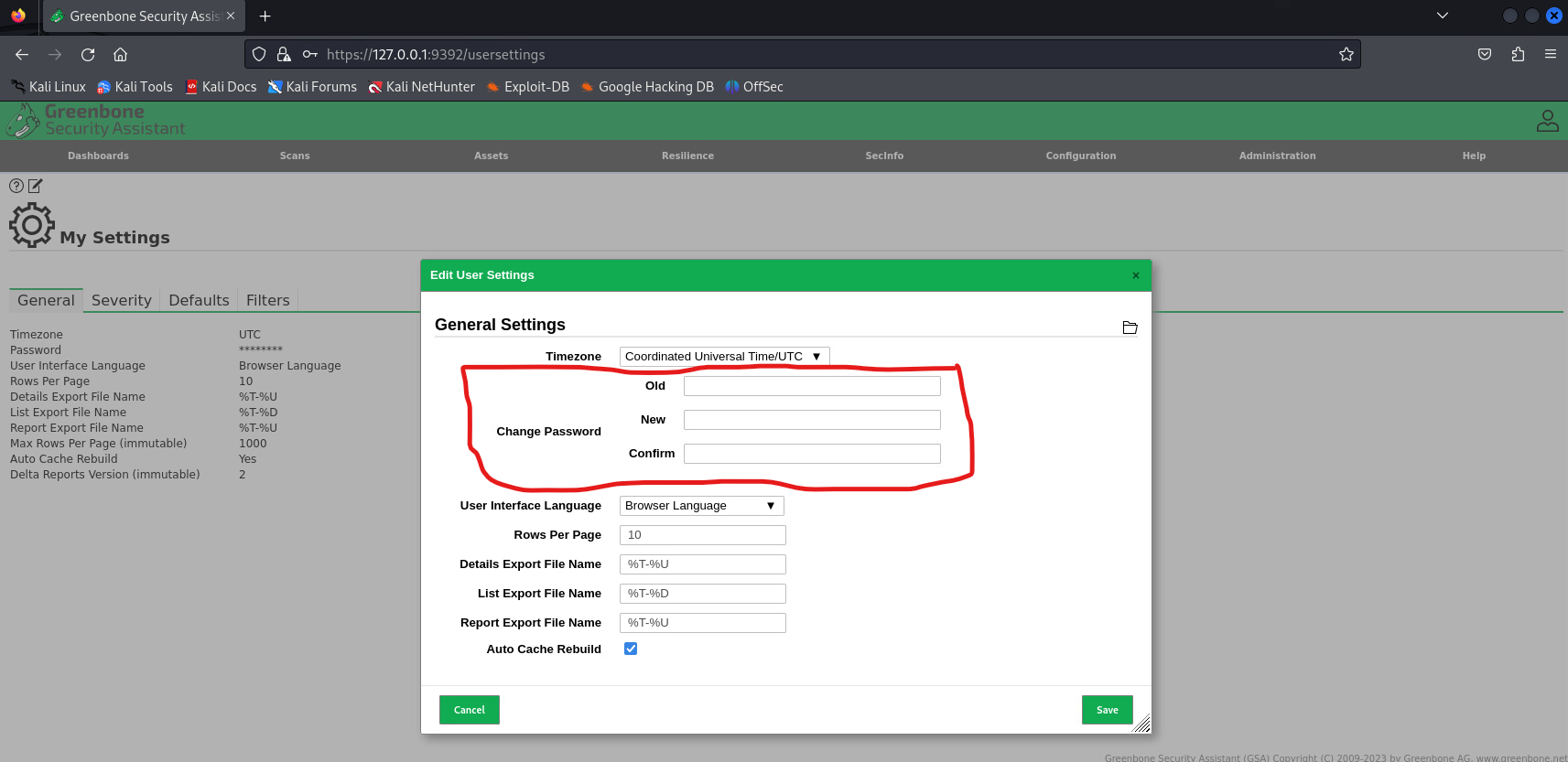Screen dimensions: 1568x762
Task: Click the Report Export File Name field
Action: [703, 623]
